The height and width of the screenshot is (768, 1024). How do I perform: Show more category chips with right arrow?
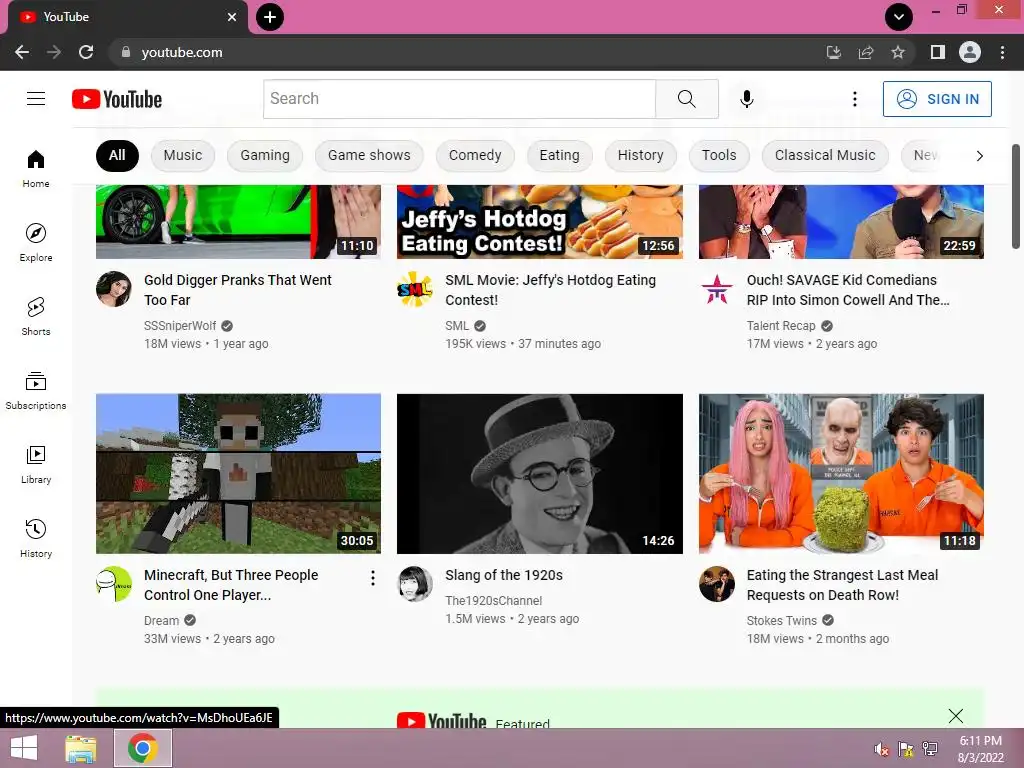click(979, 155)
